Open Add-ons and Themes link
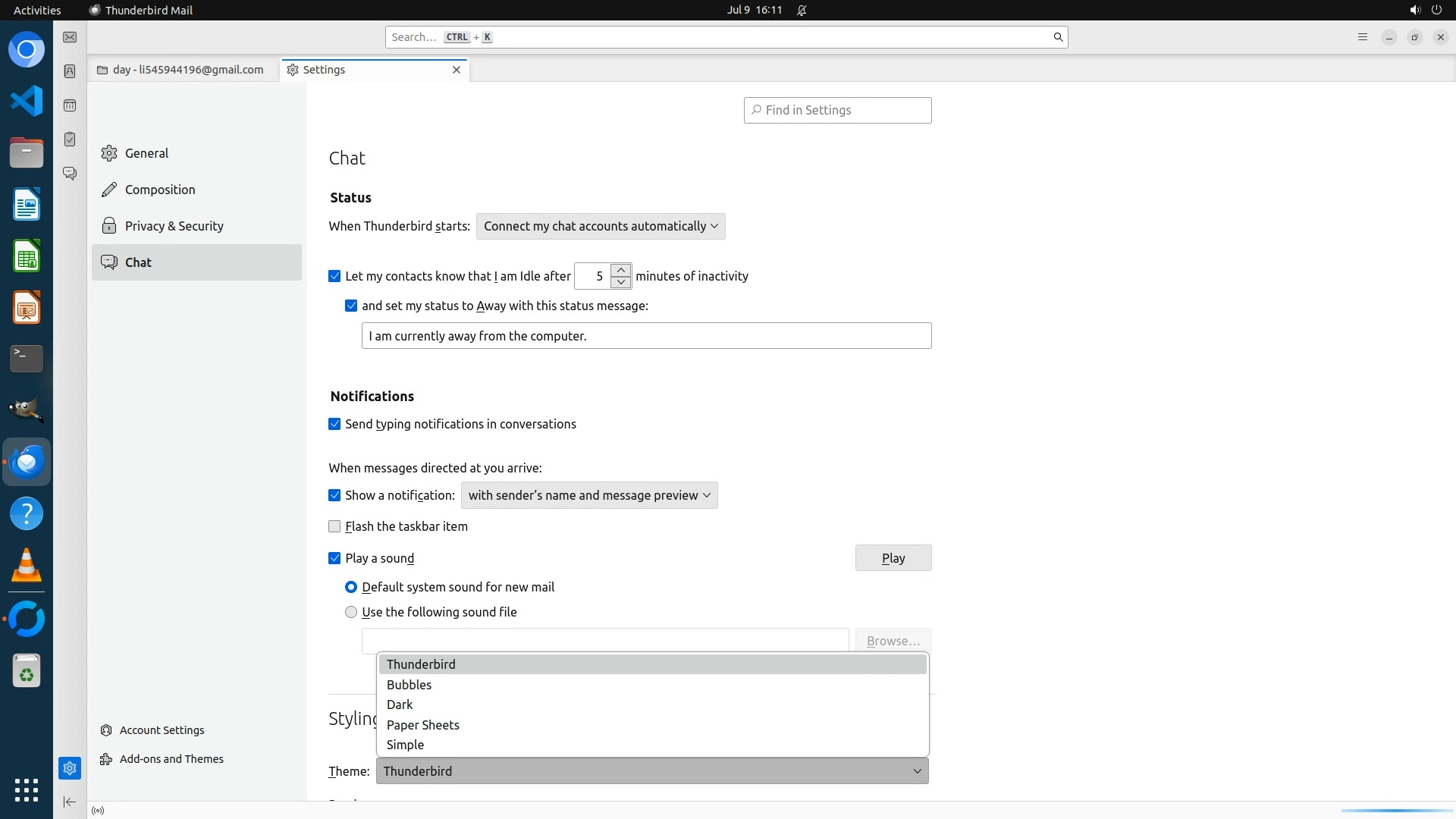The height and width of the screenshot is (819, 1456). click(171, 759)
